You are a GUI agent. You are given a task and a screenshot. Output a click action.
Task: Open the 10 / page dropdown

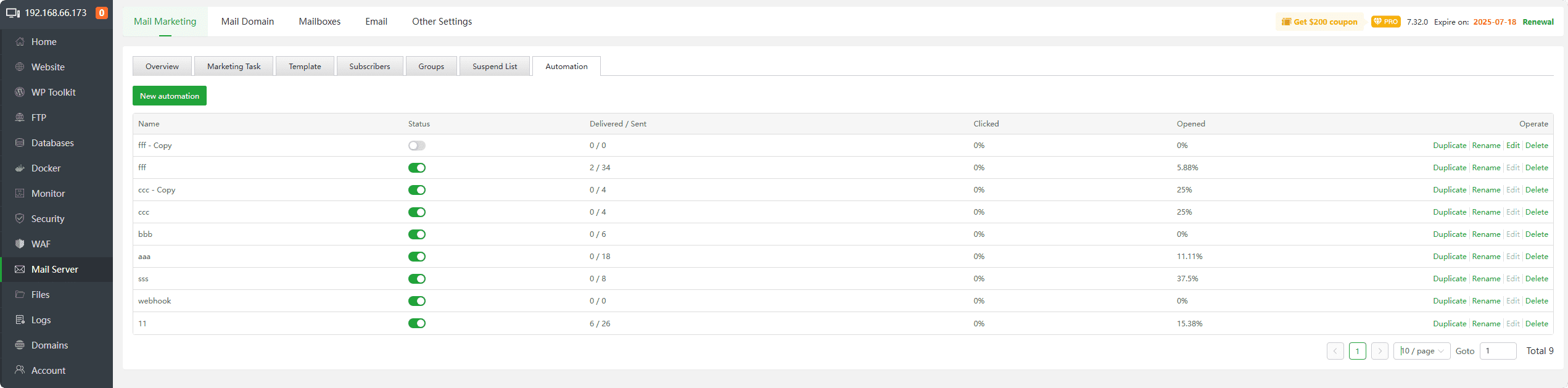(1422, 351)
